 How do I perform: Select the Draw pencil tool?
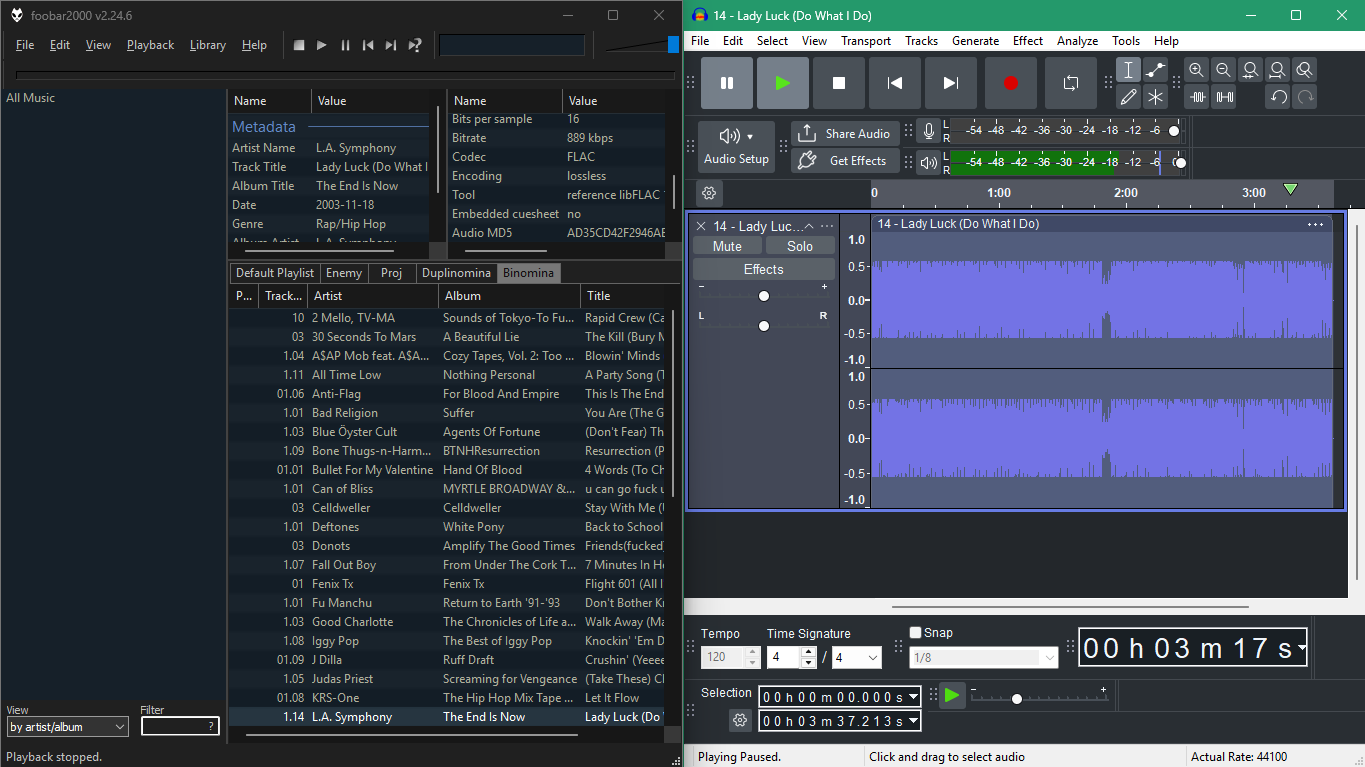tap(1129, 97)
